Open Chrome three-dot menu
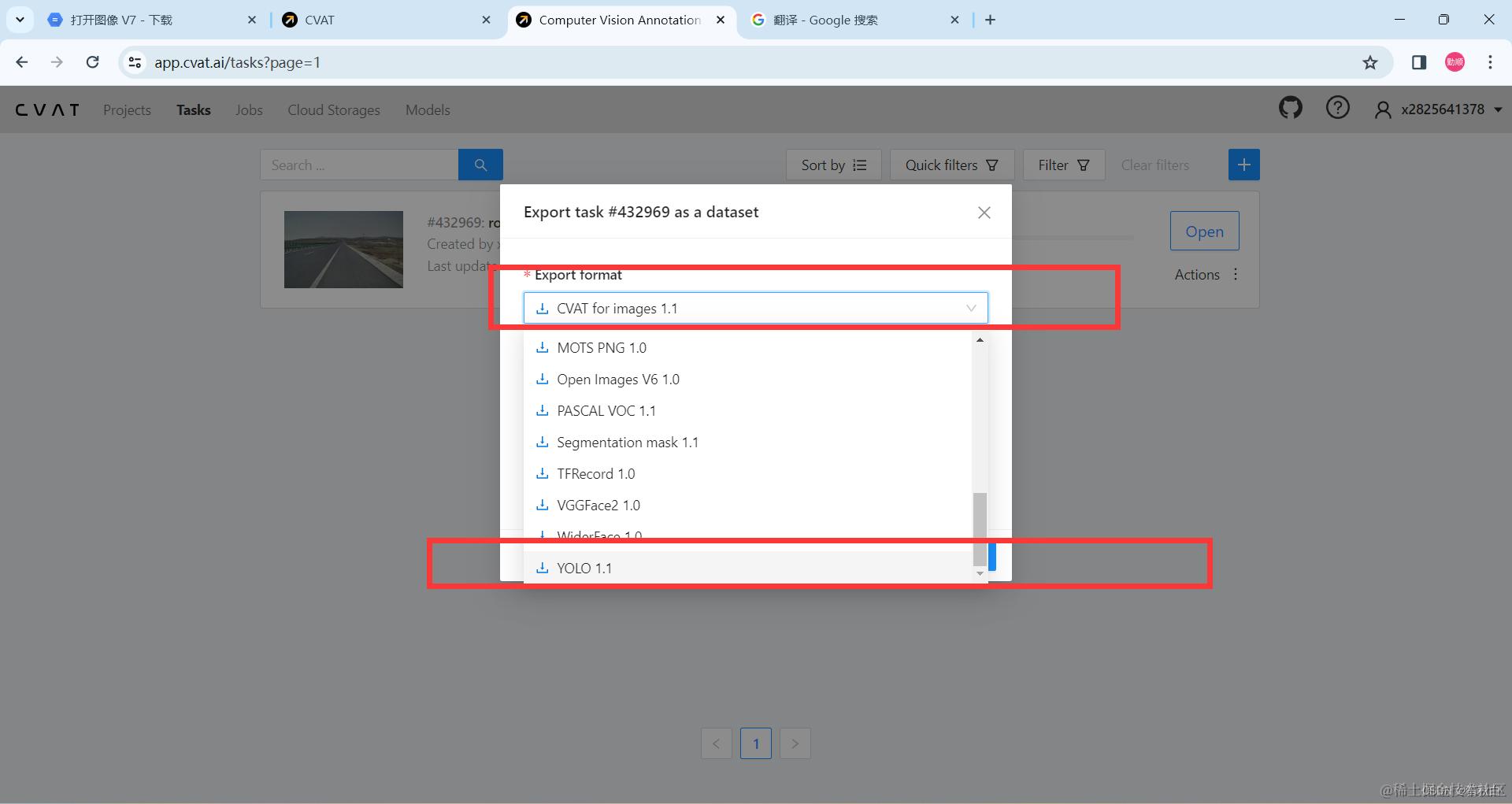Viewport: 1512px width, 804px height. [1490, 62]
